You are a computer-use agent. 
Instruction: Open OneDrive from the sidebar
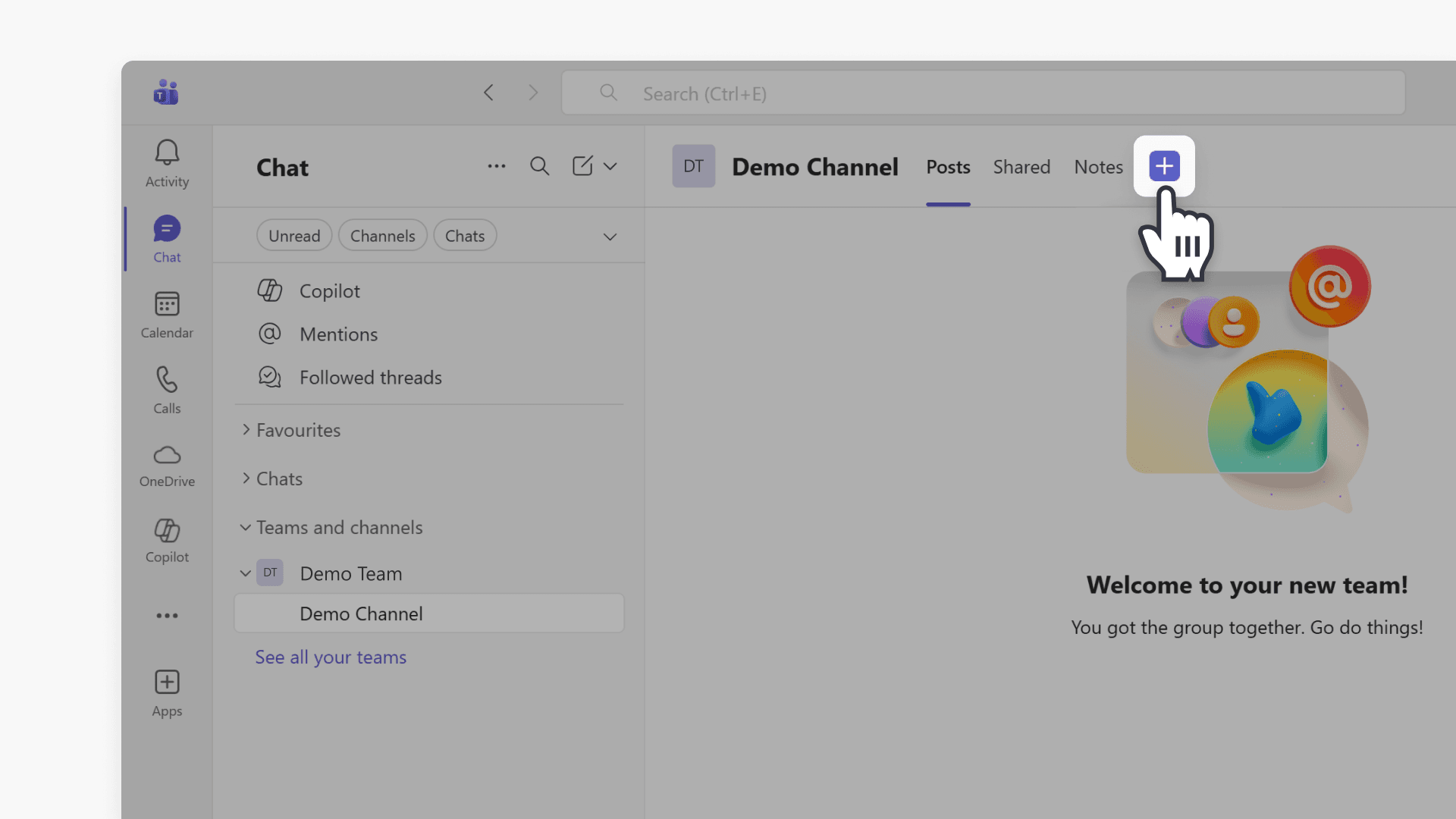[x=166, y=465]
